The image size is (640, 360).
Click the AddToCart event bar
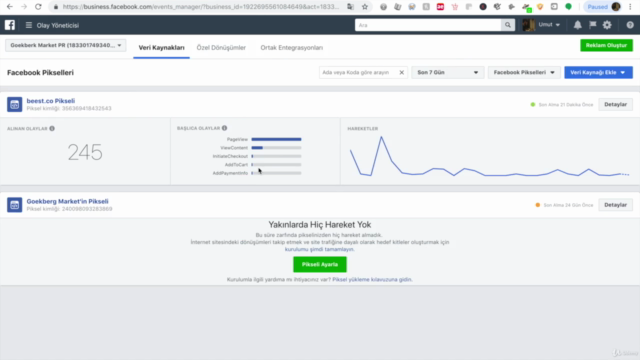click(276, 165)
